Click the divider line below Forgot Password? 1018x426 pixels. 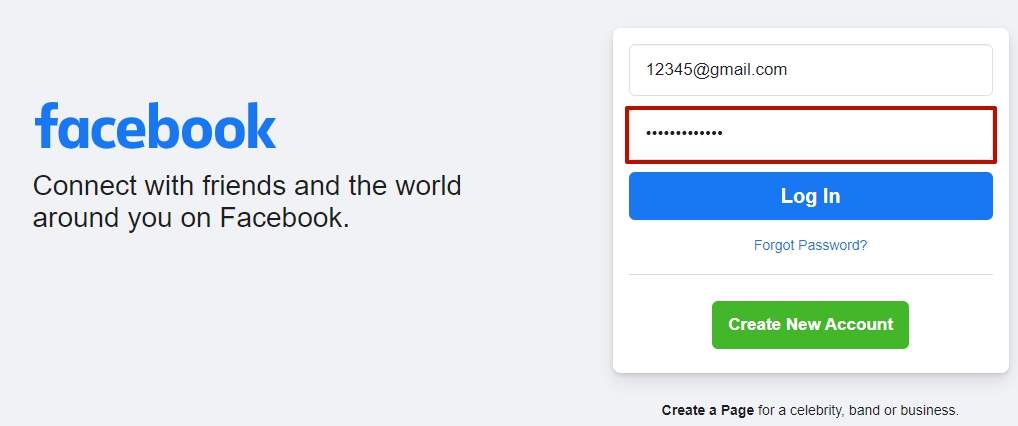pyautogui.click(x=810, y=274)
